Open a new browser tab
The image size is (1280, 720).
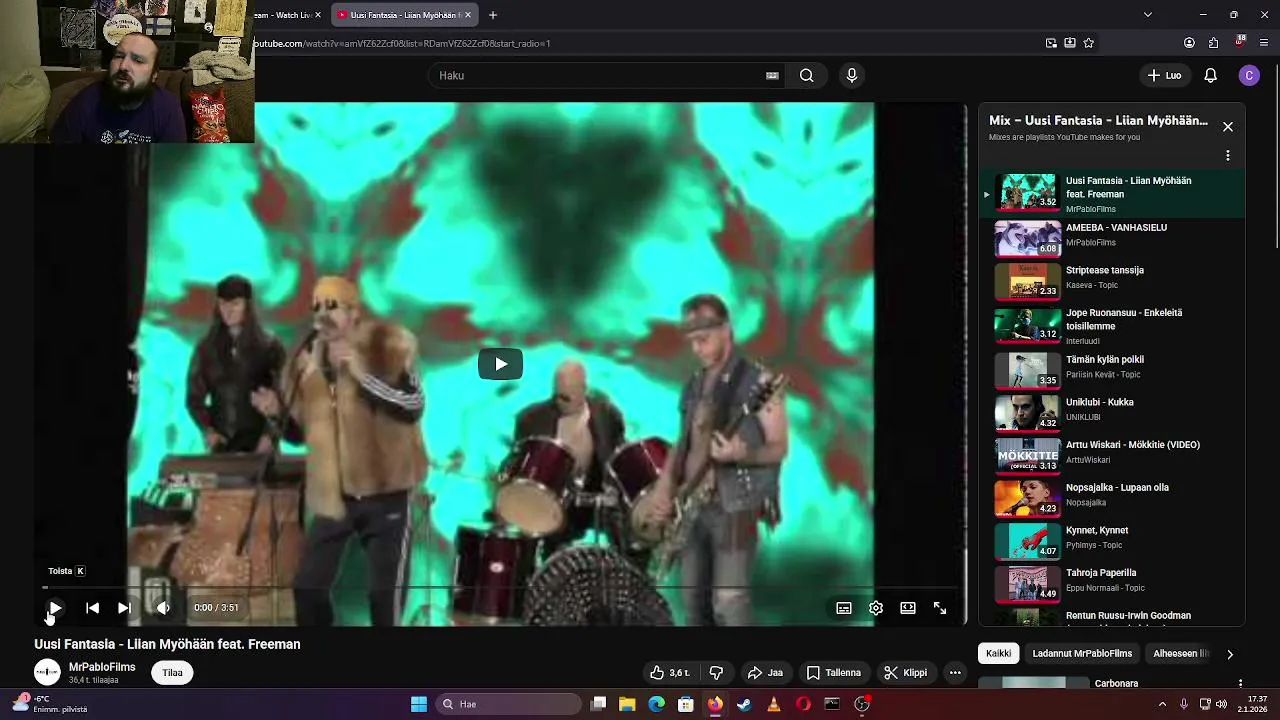point(493,15)
